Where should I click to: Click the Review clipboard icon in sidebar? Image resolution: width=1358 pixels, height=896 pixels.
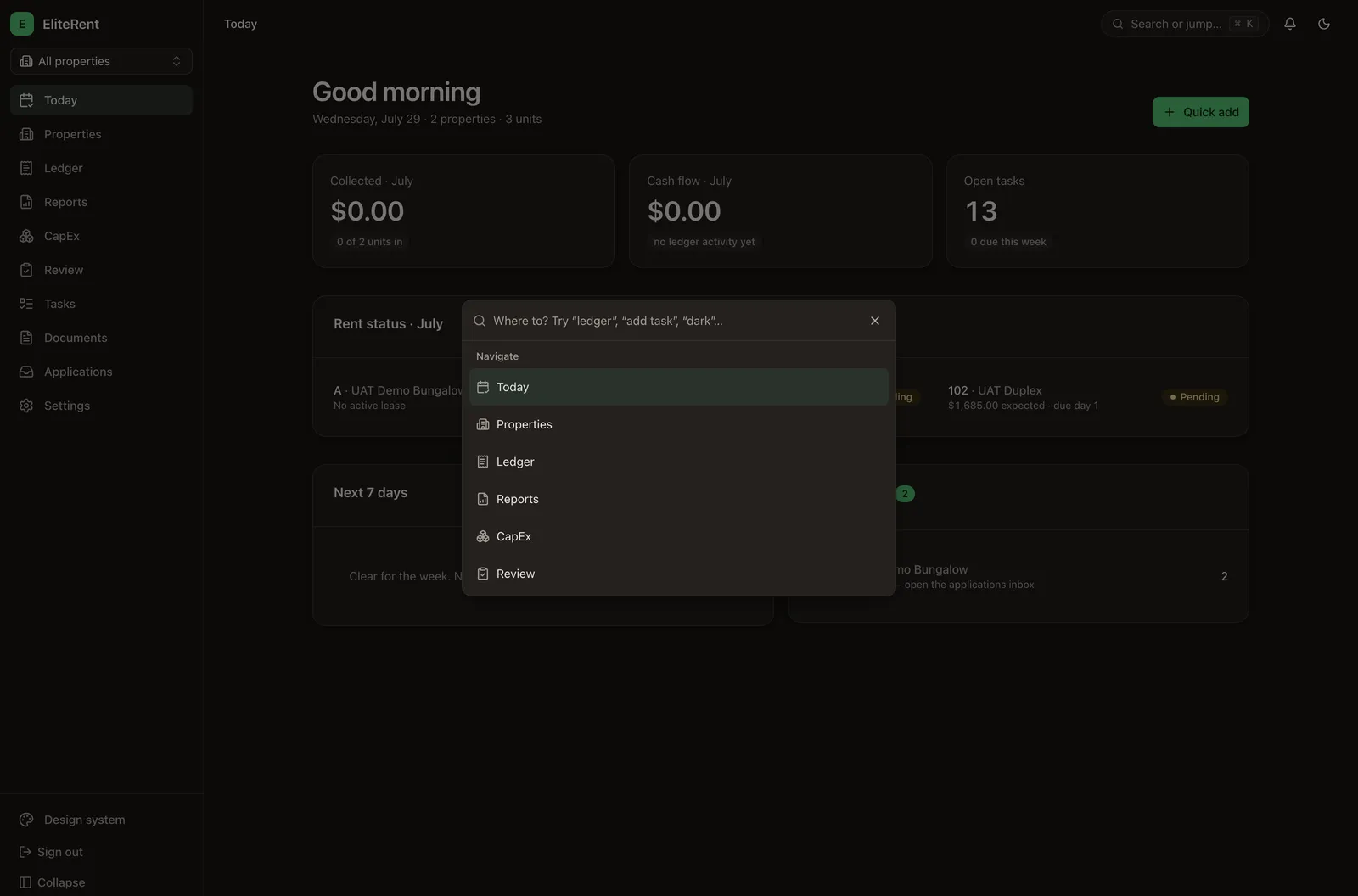click(26, 270)
